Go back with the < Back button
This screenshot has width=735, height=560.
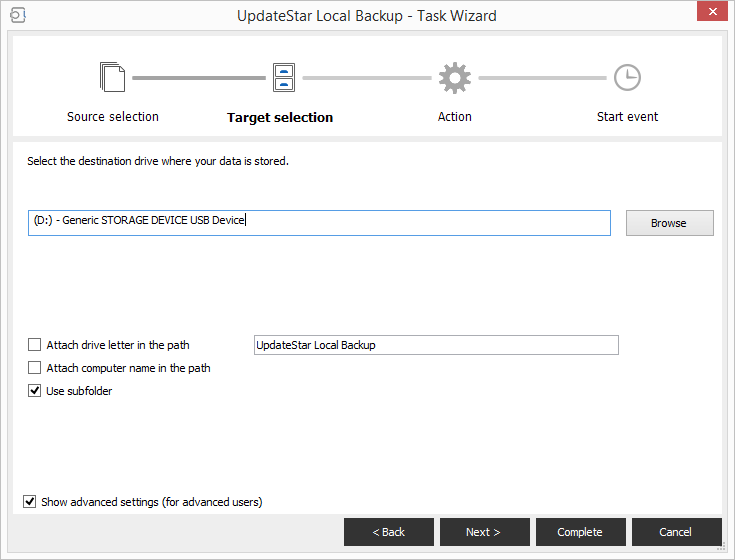(388, 532)
